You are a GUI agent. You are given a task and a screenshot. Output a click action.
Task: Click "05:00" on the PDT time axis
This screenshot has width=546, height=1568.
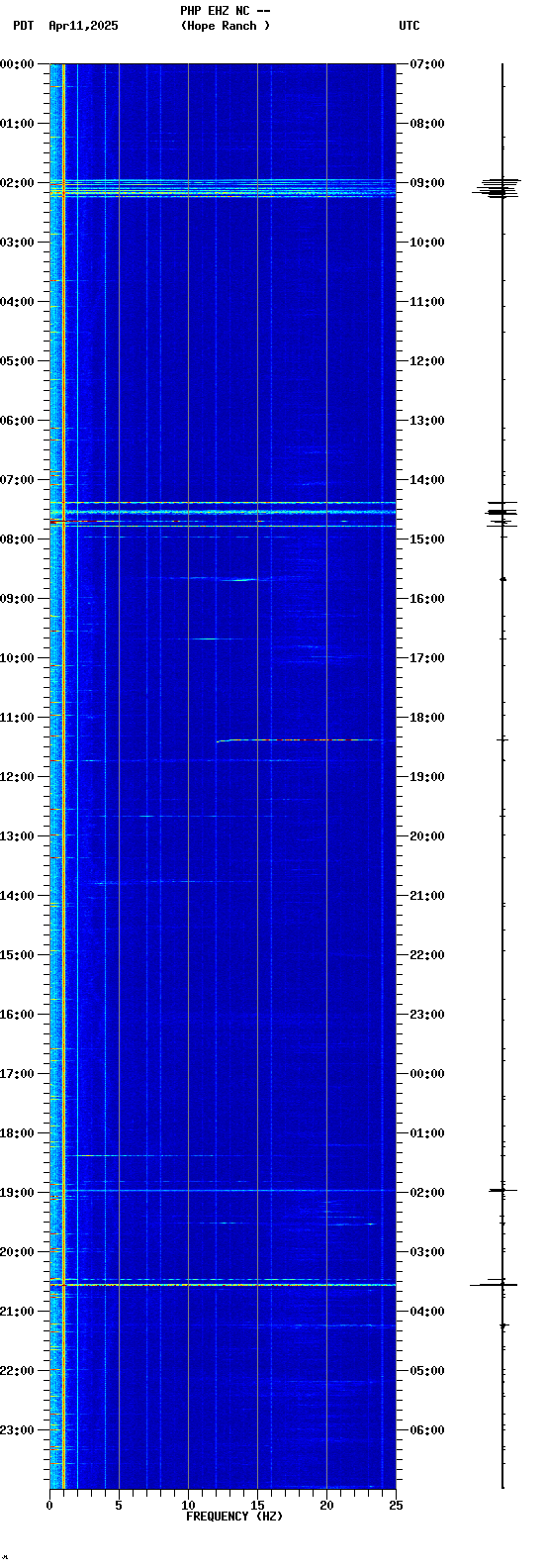18,361
